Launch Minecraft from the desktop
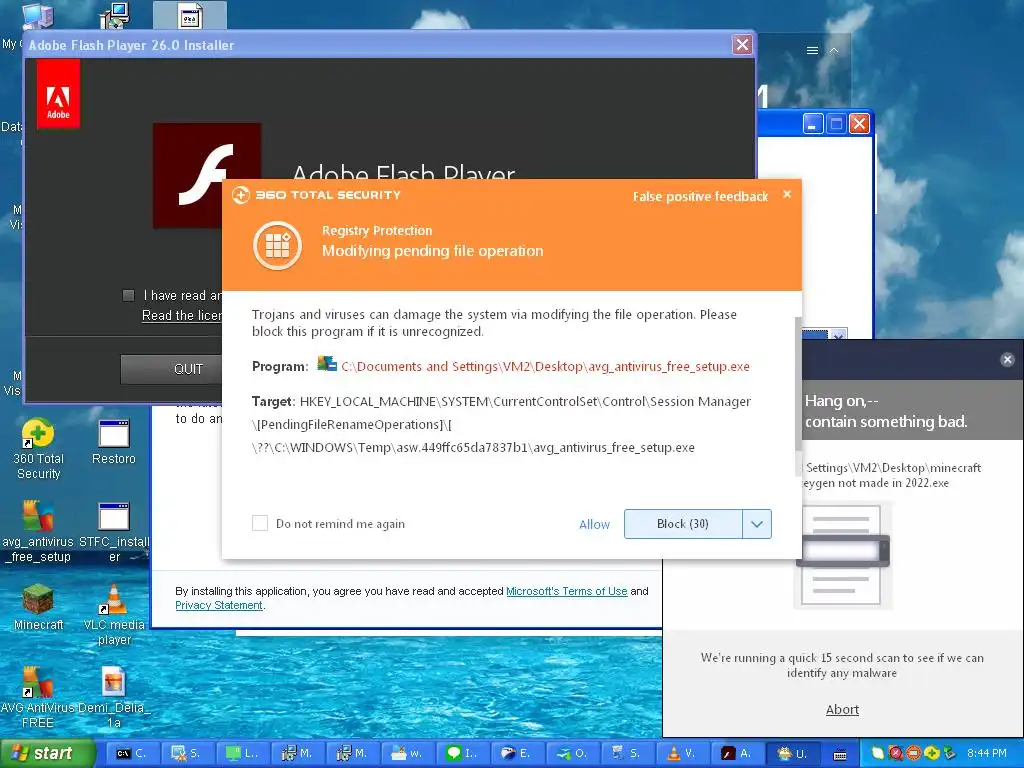The height and width of the screenshot is (768, 1024). (38, 607)
